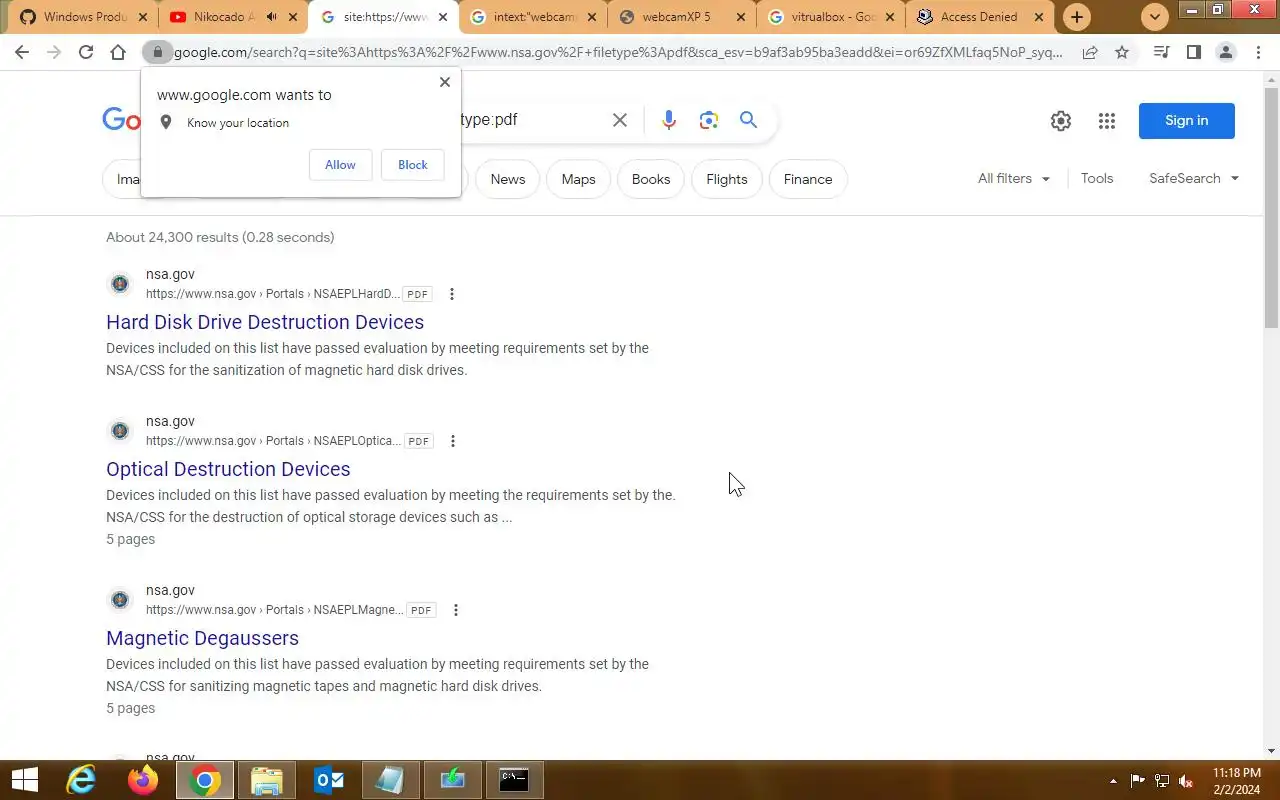
Task: Open the volume tray icon
Action: point(1186,781)
